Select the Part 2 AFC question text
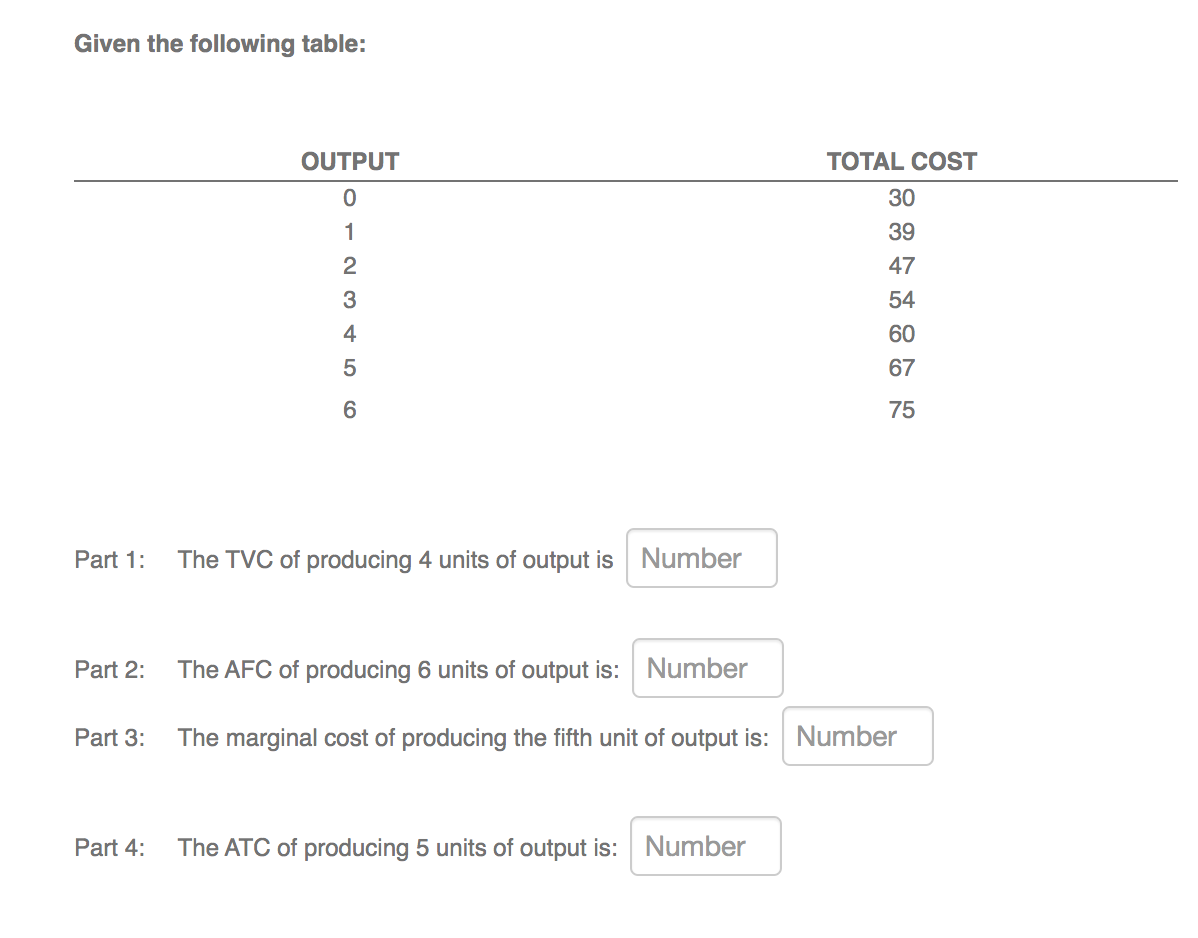The width and height of the screenshot is (1198, 938). click(398, 669)
